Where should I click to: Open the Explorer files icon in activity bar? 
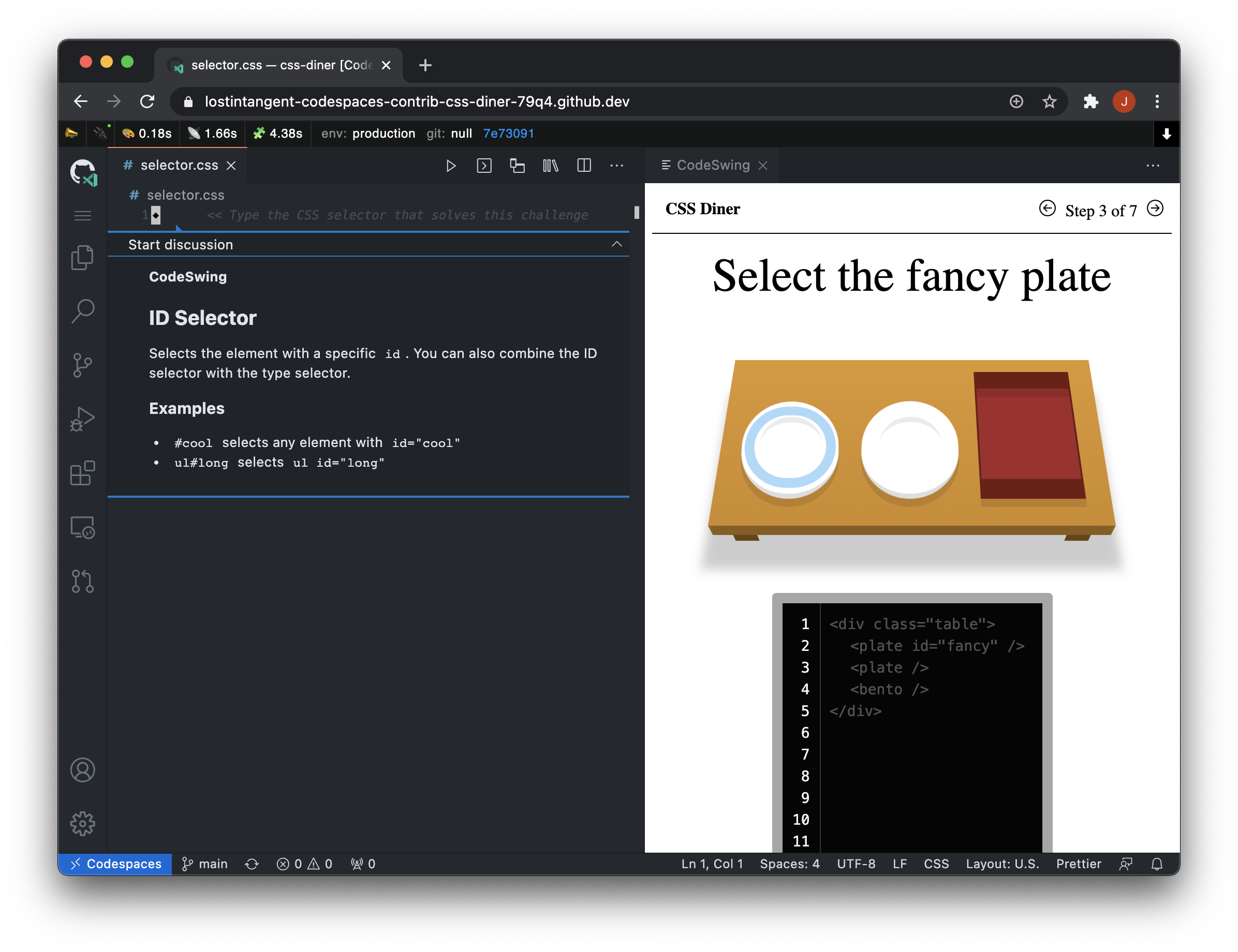(x=83, y=258)
